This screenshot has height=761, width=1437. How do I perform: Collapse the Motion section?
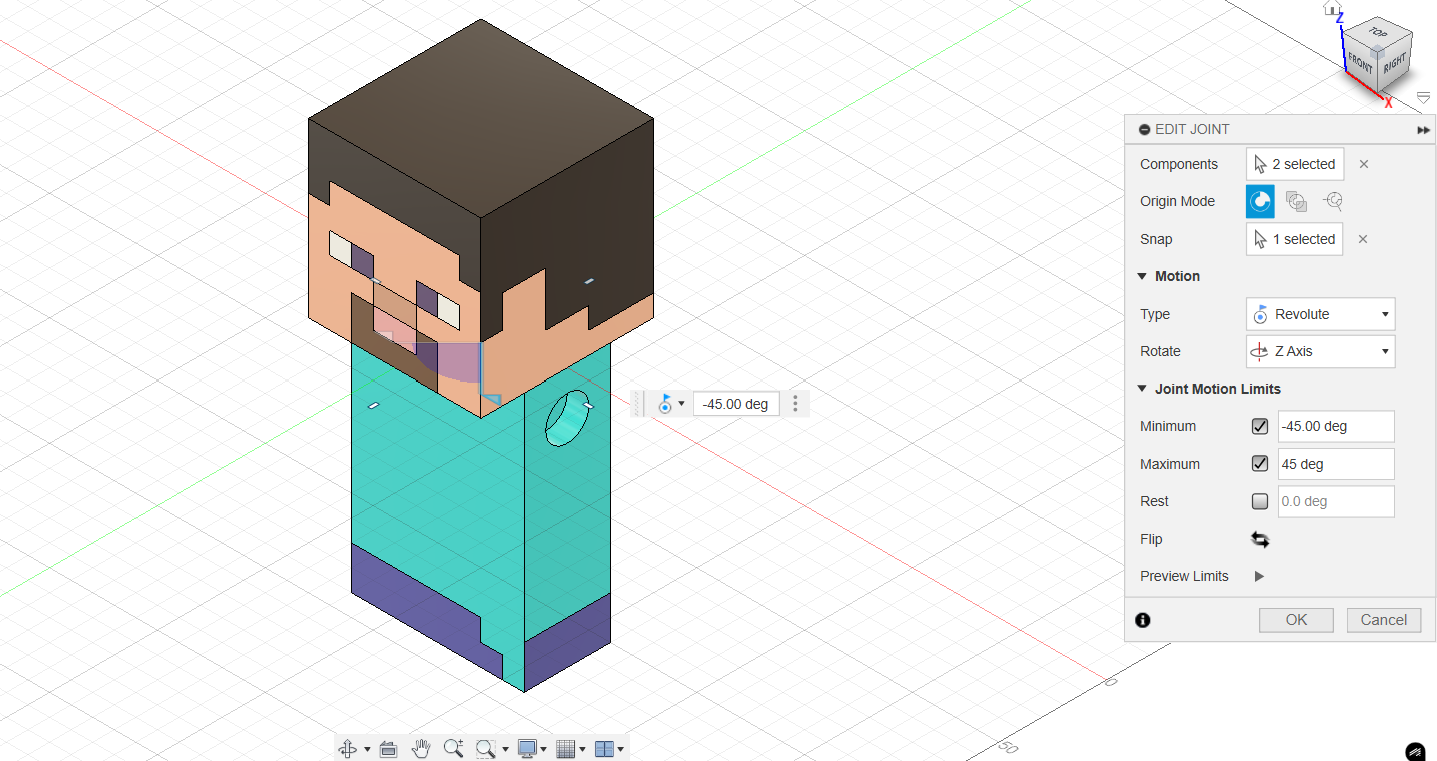click(x=1143, y=277)
